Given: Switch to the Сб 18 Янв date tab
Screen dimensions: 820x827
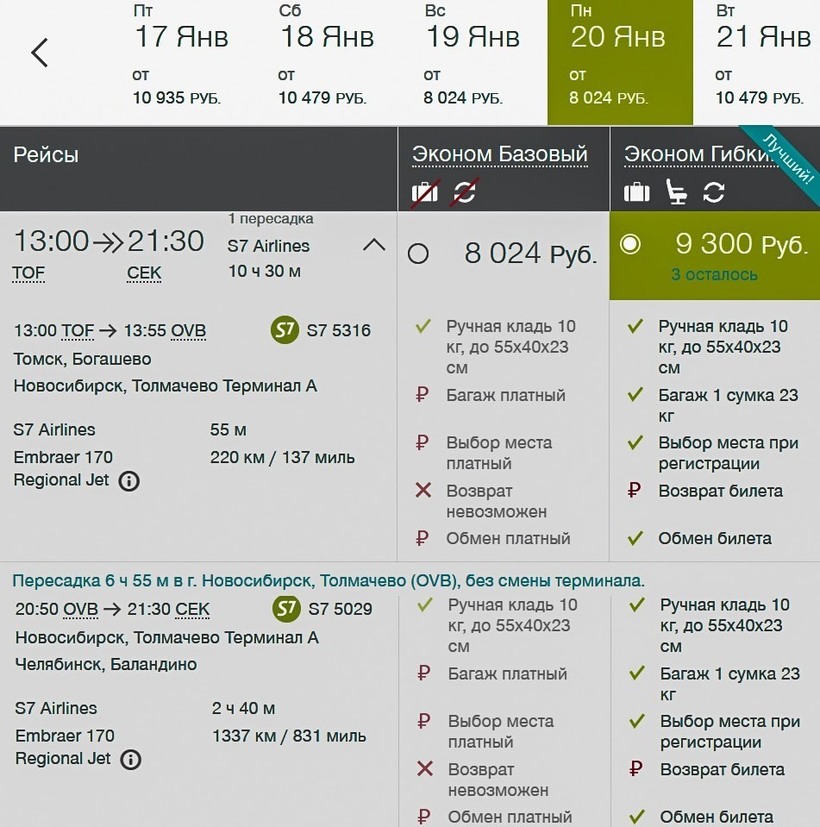Looking at the screenshot, I should pyautogui.click(x=326, y=62).
